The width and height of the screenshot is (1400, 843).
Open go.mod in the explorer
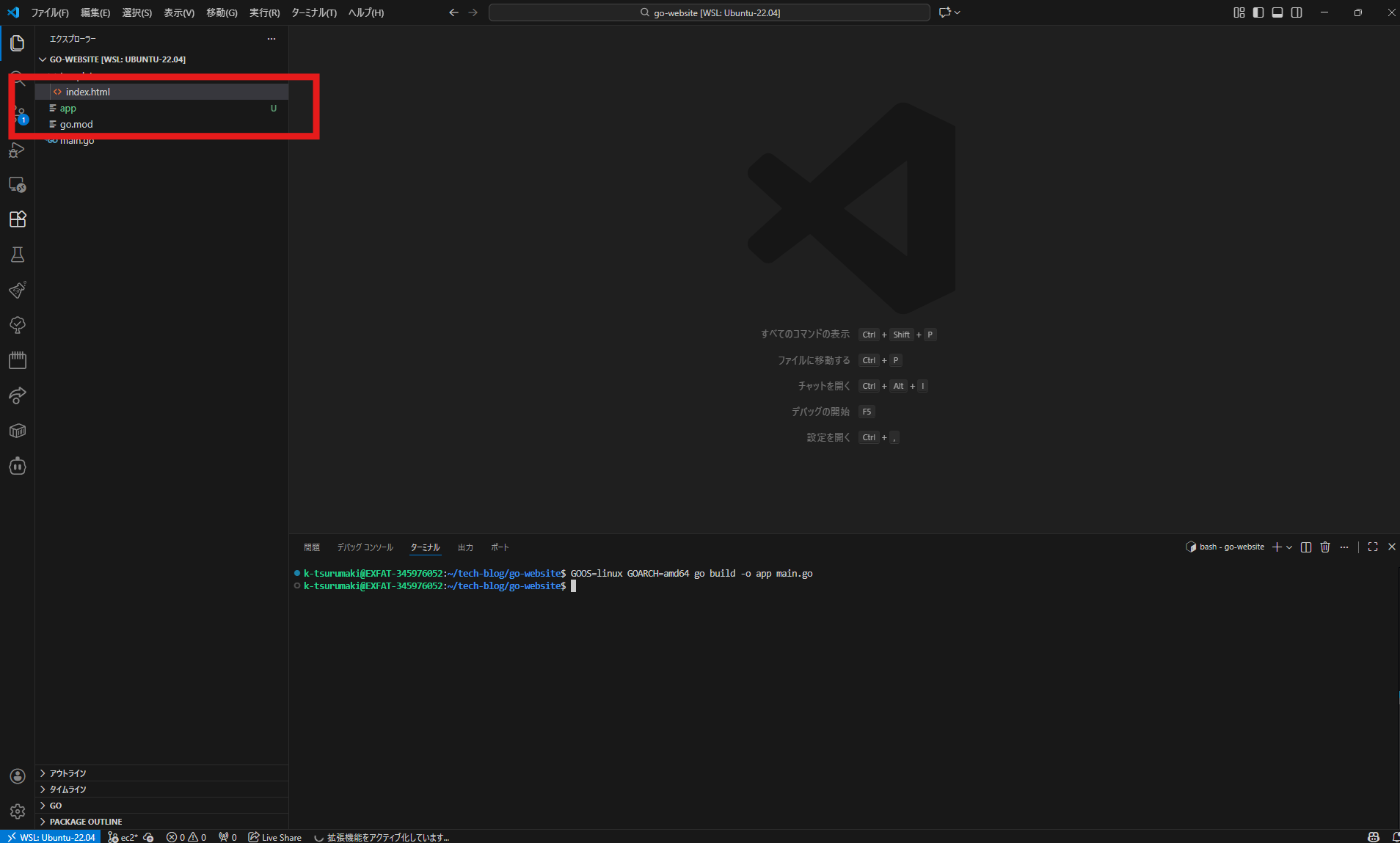pyautogui.click(x=161, y=124)
